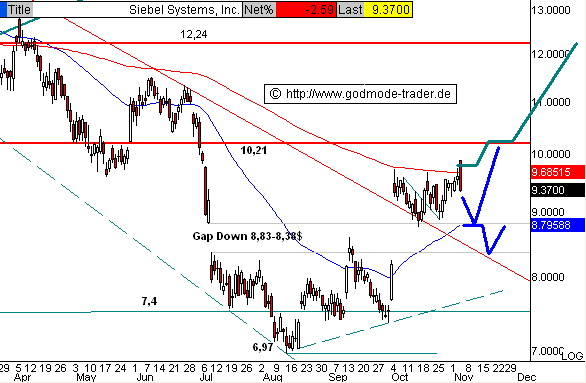Image resolution: width=586 pixels, height=383 pixels.
Task: Click the Title header cell
Action: [x=19, y=9]
